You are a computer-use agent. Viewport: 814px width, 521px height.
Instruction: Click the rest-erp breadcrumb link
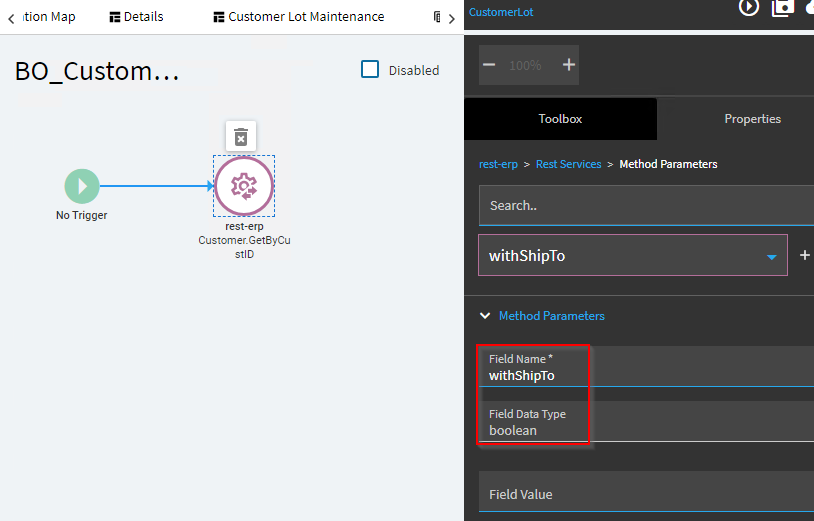pos(498,164)
